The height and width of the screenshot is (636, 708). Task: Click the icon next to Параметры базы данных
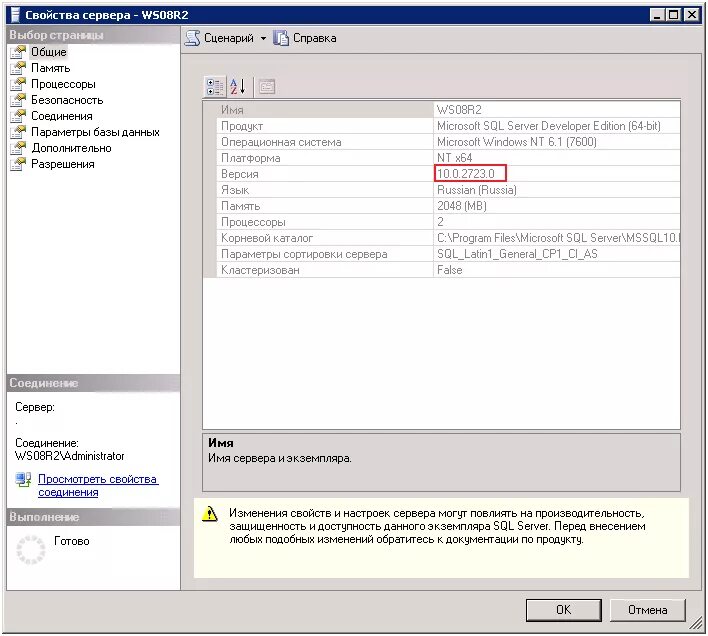pyautogui.click(x=18, y=132)
